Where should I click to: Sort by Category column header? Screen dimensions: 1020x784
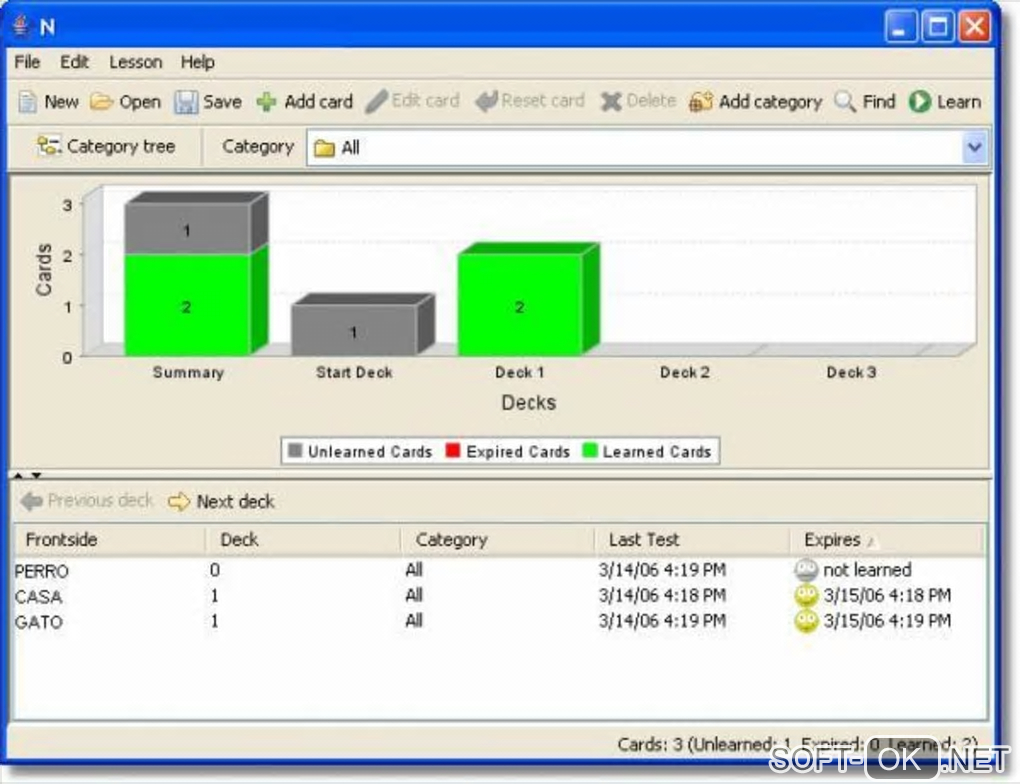[x=498, y=539]
